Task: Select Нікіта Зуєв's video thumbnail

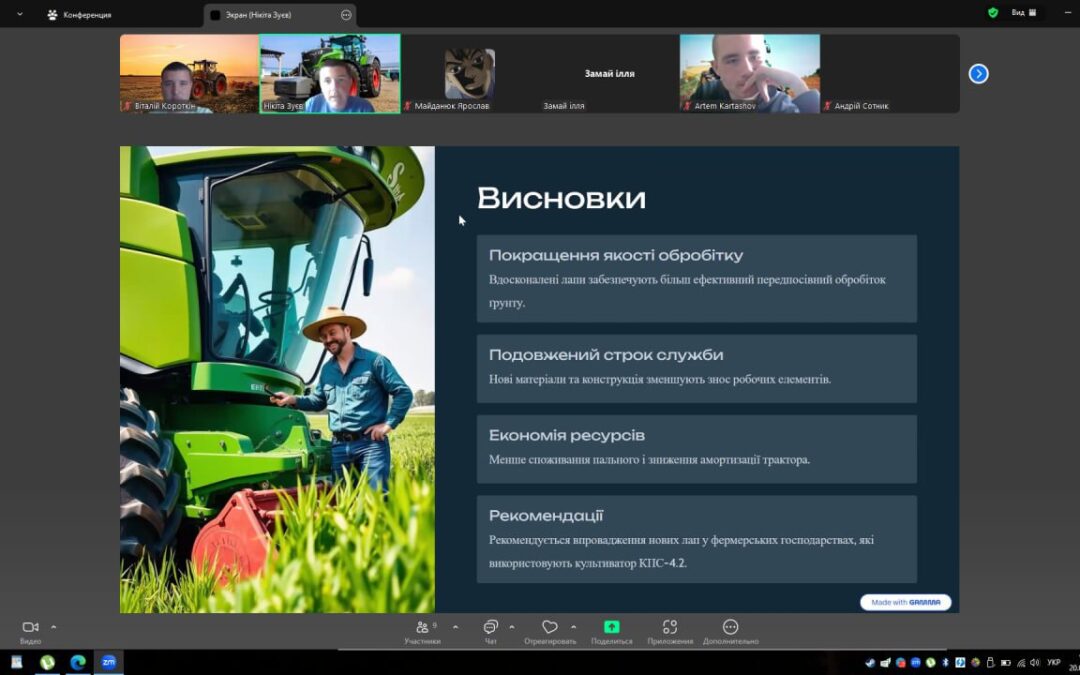Action: 330,73
